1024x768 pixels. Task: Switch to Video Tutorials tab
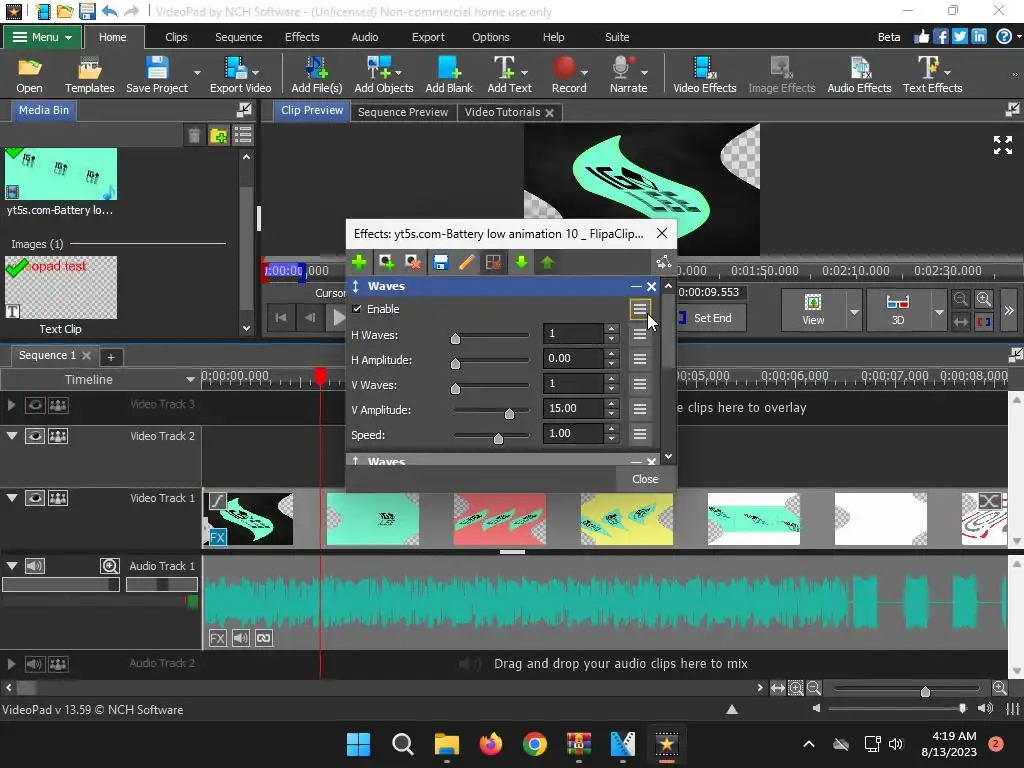pyautogui.click(x=503, y=112)
